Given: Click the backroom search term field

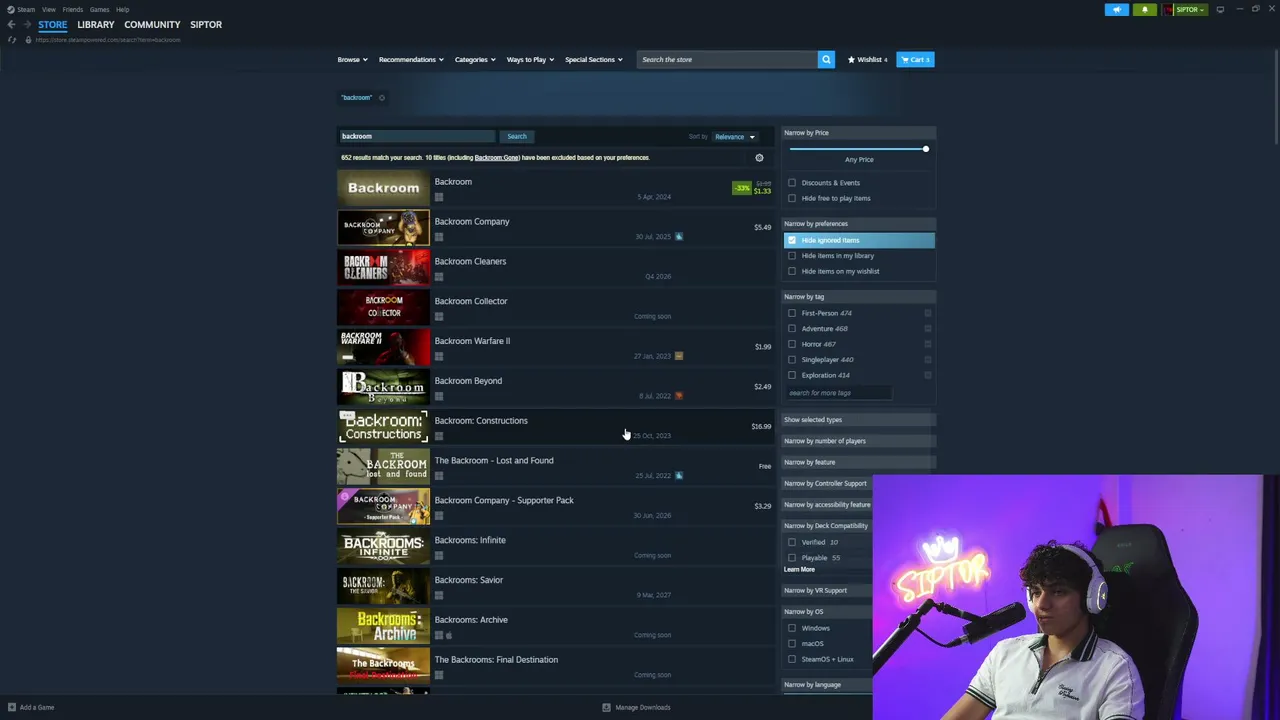Looking at the screenshot, I should coord(417,136).
